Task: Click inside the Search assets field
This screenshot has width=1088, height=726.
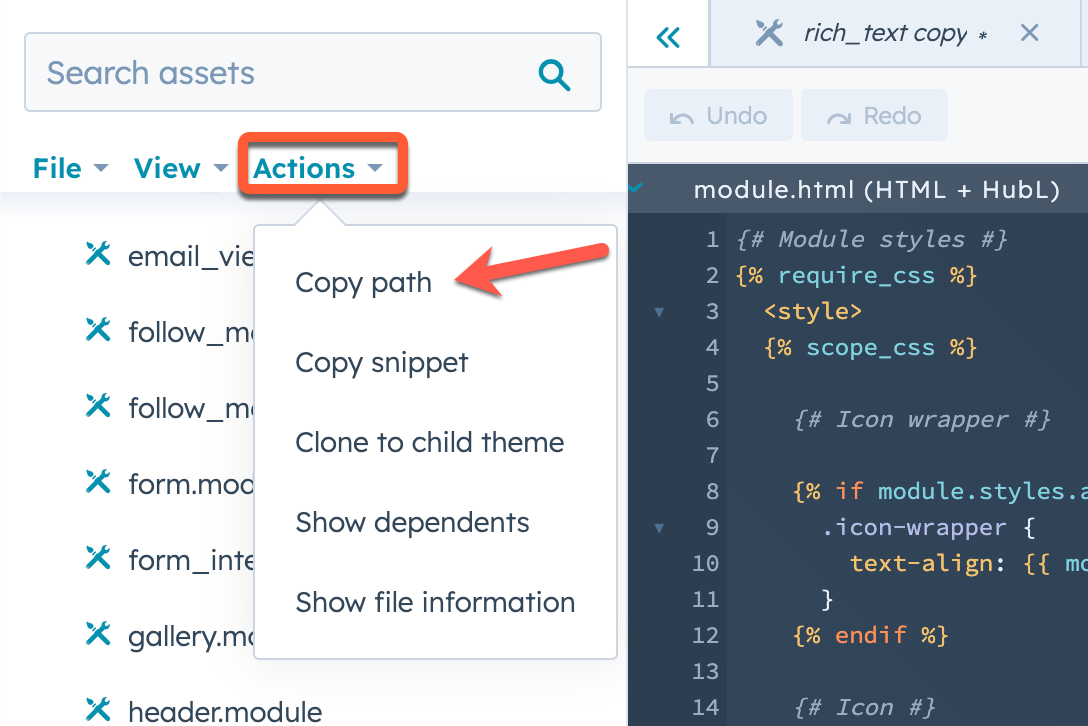Action: pos(250,72)
